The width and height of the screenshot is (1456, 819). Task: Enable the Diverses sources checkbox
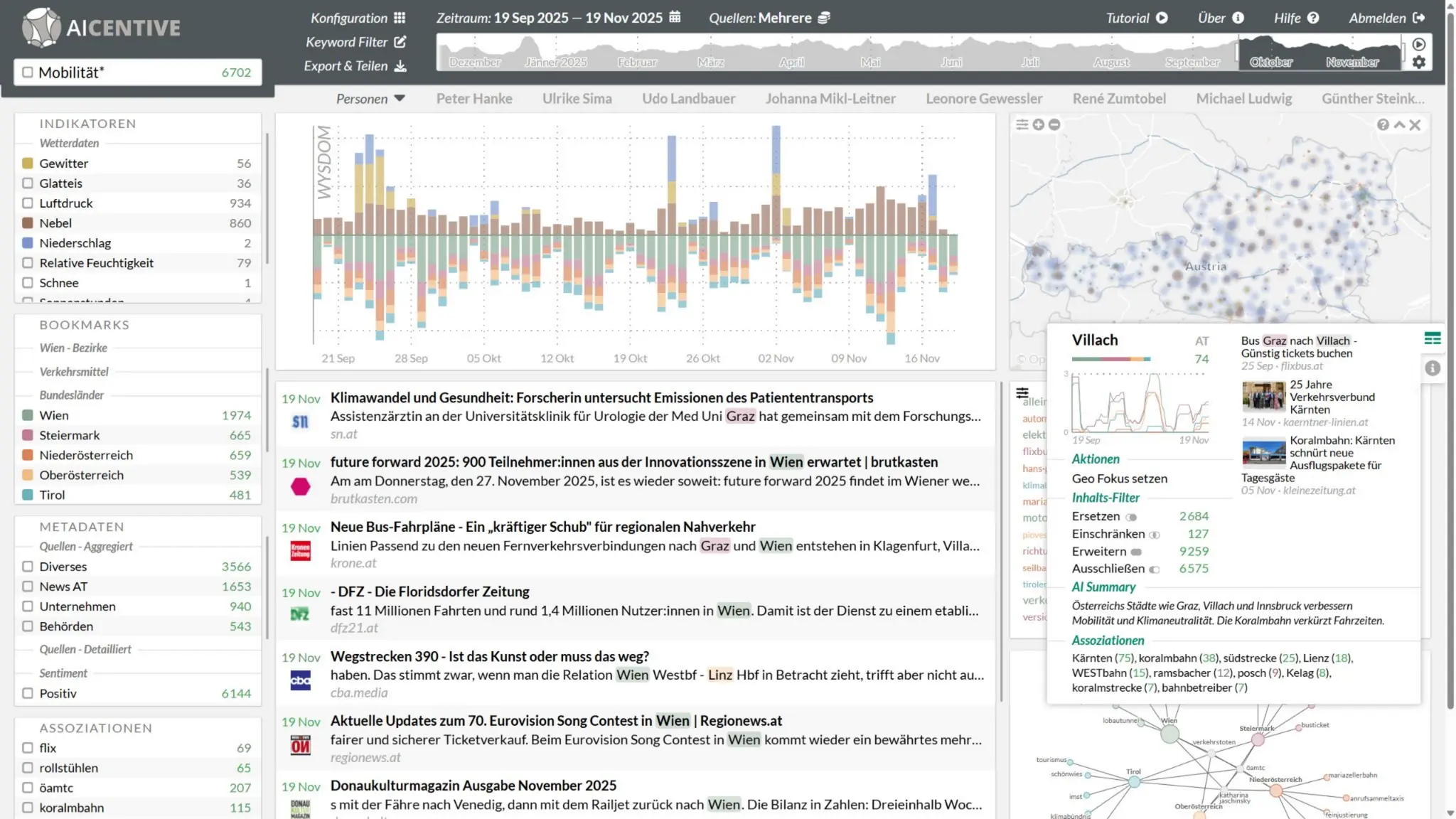point(28,567)
